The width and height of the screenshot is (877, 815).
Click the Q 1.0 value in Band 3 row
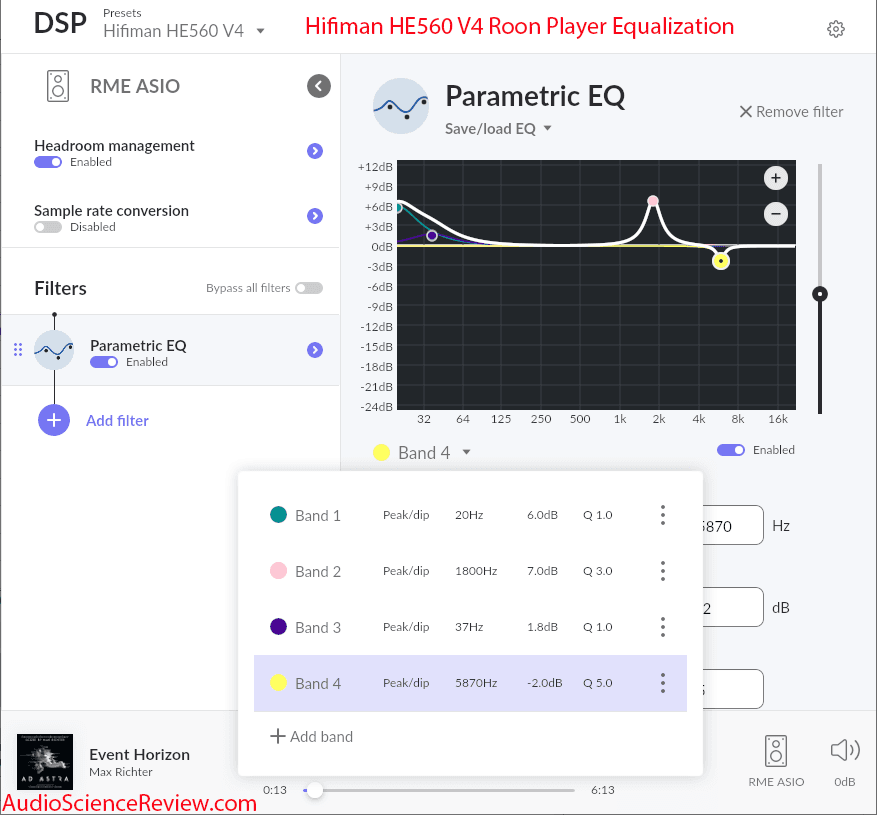click(x=598, y=627)
